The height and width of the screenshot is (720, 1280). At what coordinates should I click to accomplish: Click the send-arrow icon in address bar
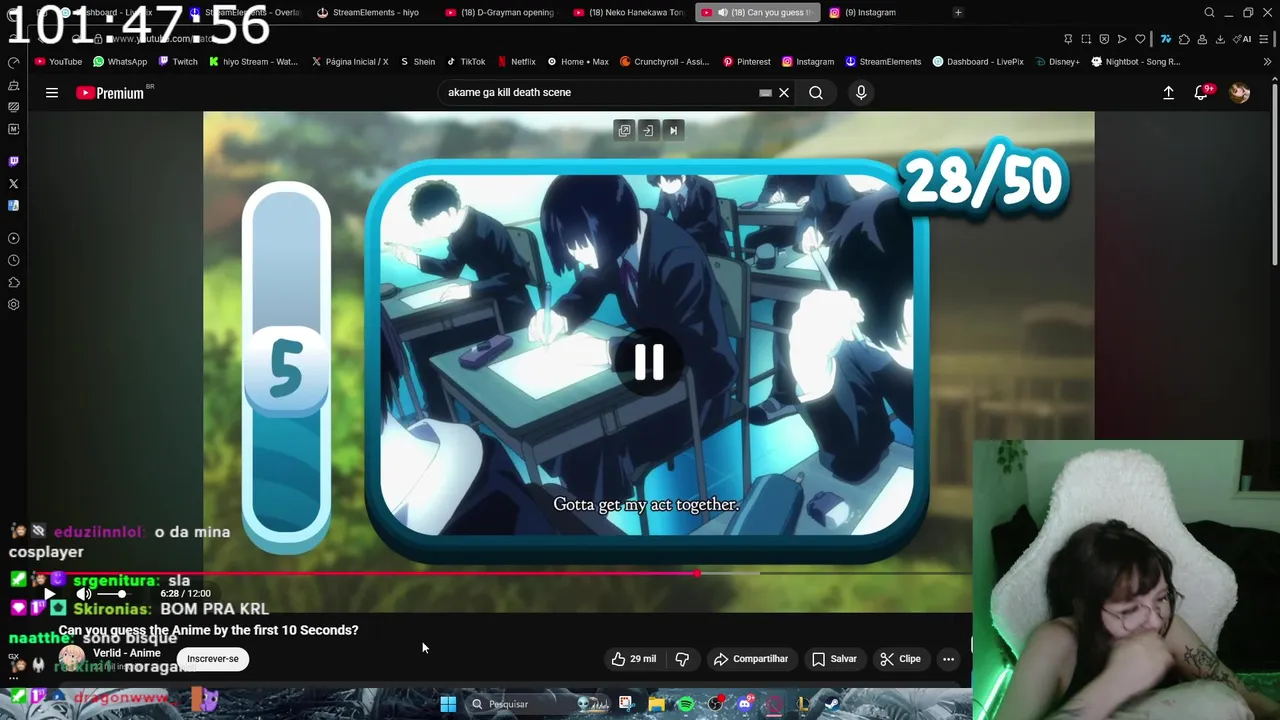pyautogui.click(x=1122, y=39)
